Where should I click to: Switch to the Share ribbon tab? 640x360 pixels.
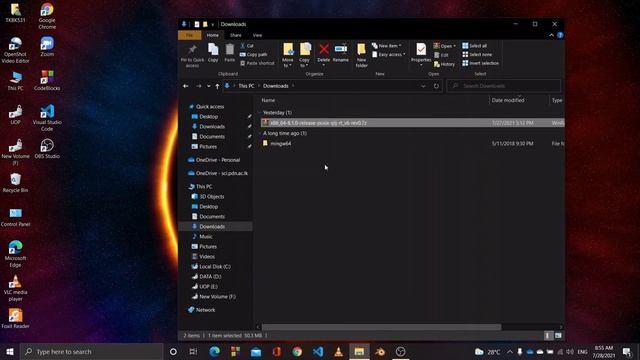click(236, 36)
